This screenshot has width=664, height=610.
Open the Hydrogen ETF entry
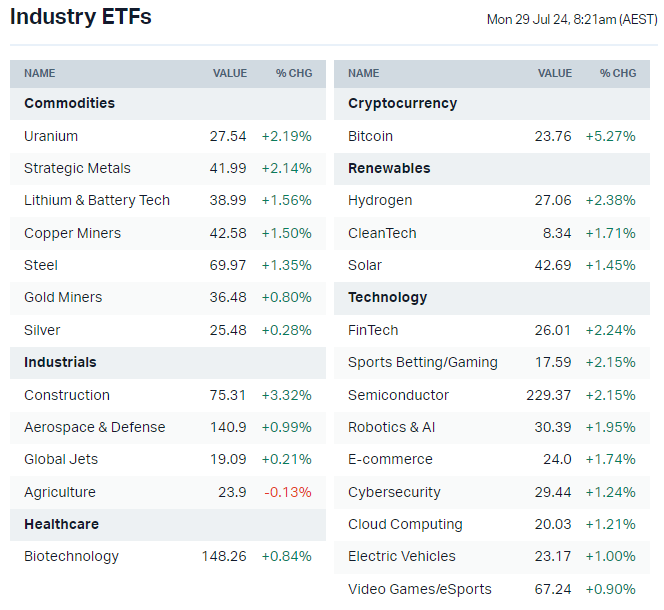coord(380,200)
